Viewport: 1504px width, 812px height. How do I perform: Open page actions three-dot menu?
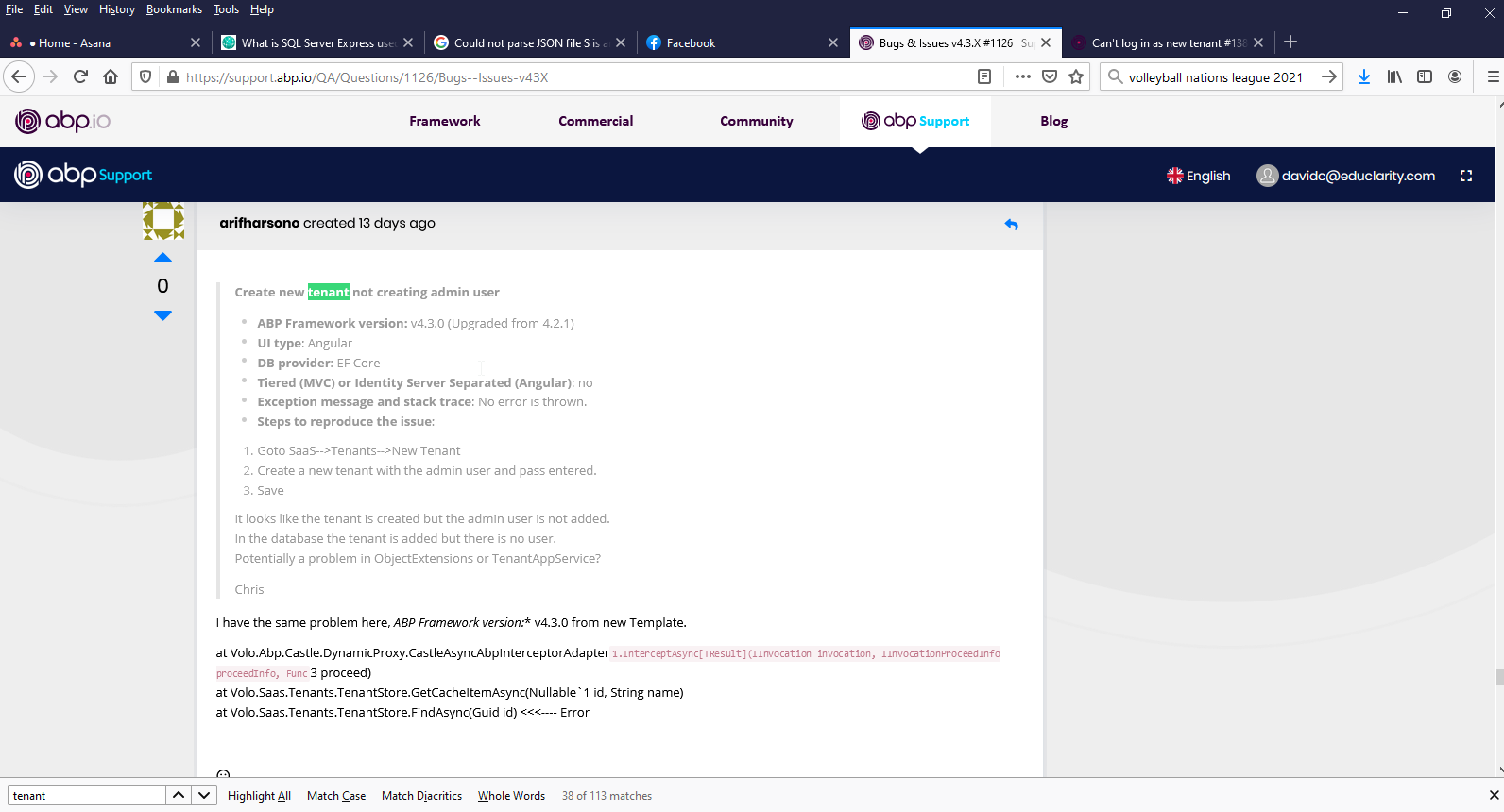[1022, 76]
